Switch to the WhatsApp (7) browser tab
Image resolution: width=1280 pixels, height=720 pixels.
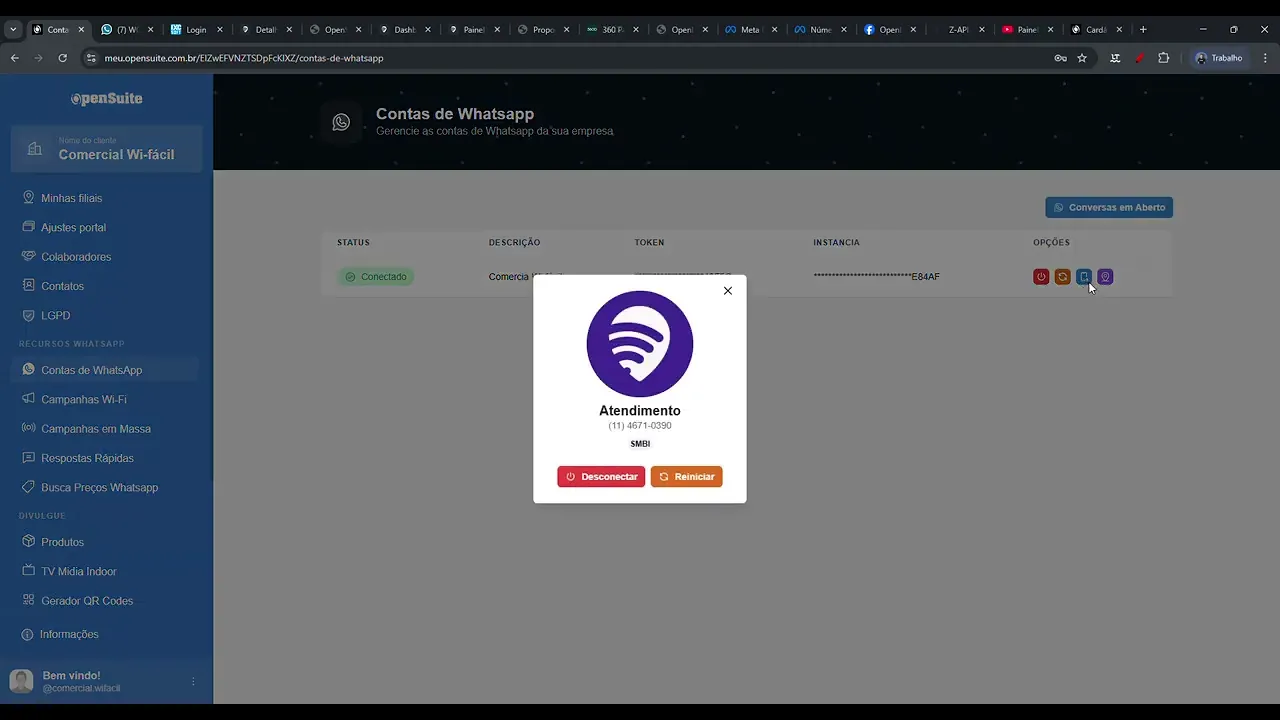coord(127,30)
